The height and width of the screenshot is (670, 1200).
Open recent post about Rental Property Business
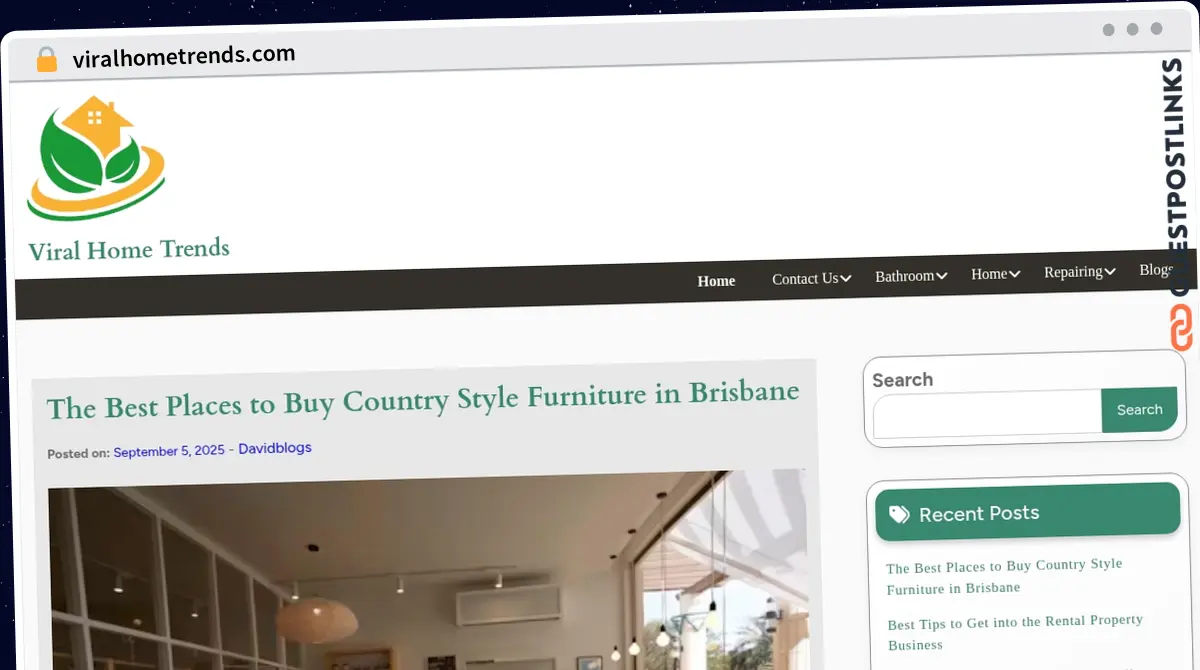coord(1014,632)
